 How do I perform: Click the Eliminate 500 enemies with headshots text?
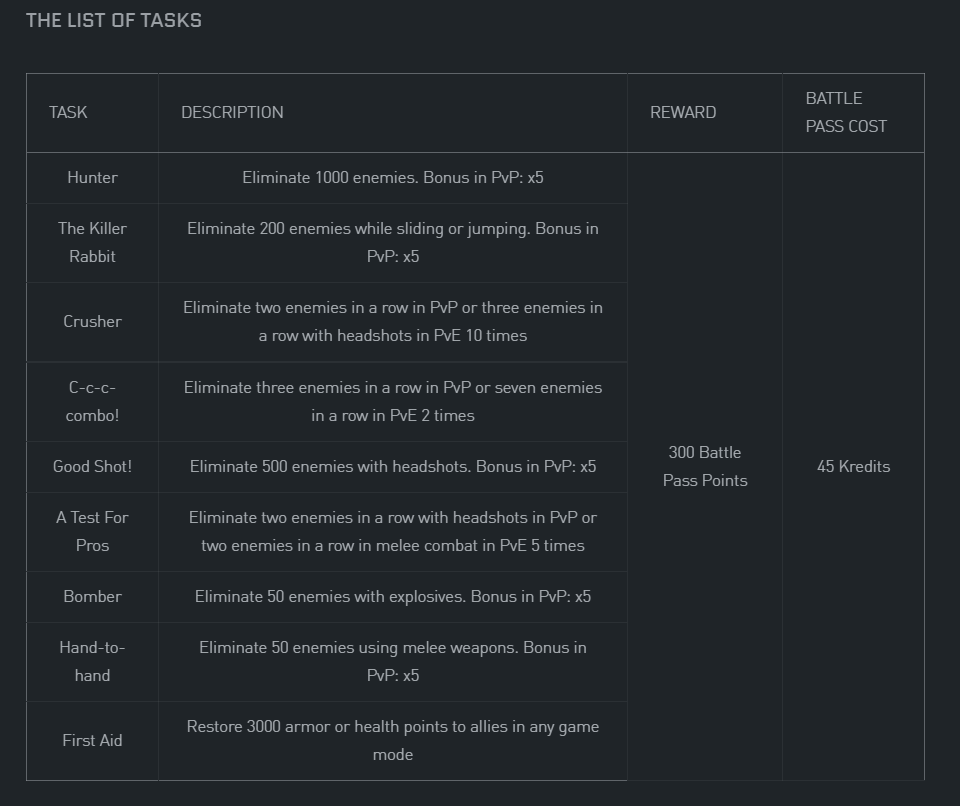tap(393, 466)
